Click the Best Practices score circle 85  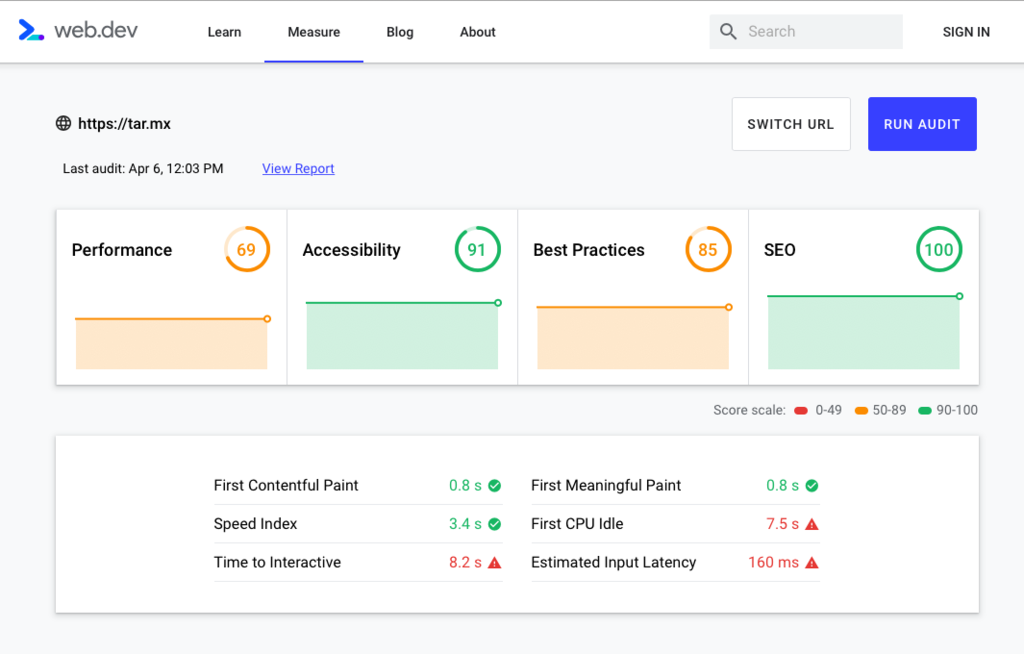coord(708,250)
